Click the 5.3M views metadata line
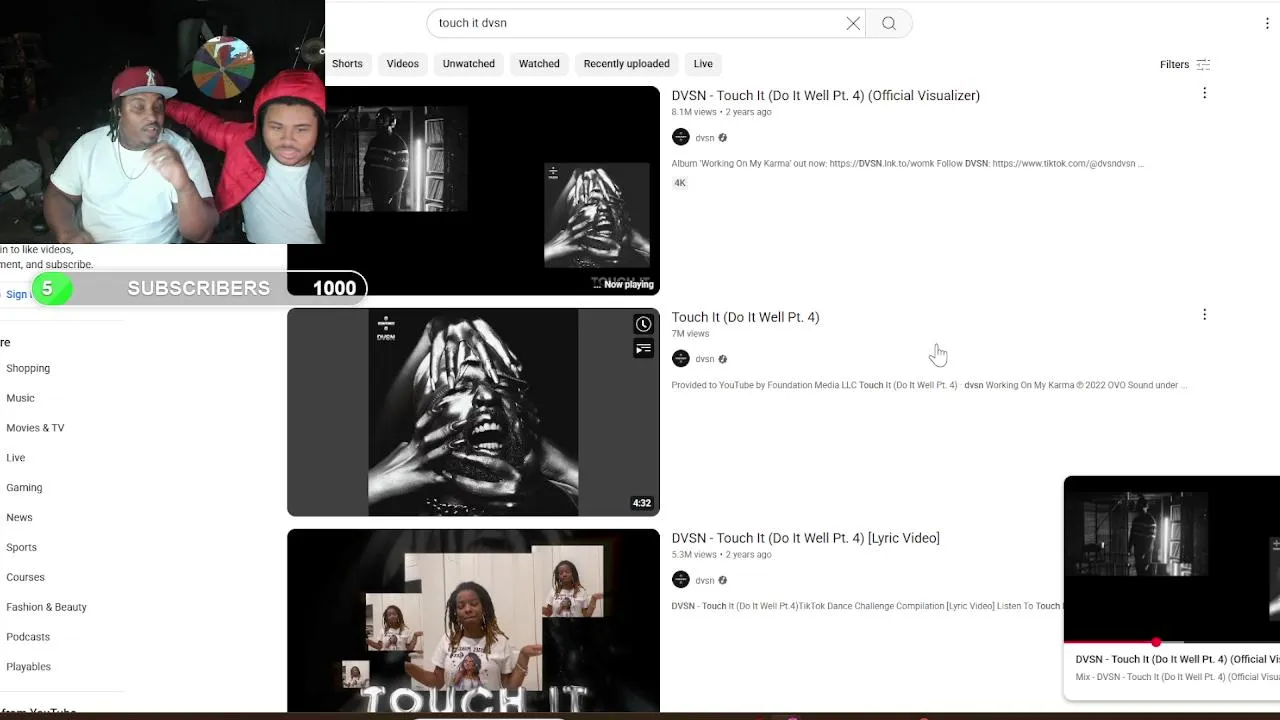1280x720 pixels. pyautogui.click(x=721, y=554)
